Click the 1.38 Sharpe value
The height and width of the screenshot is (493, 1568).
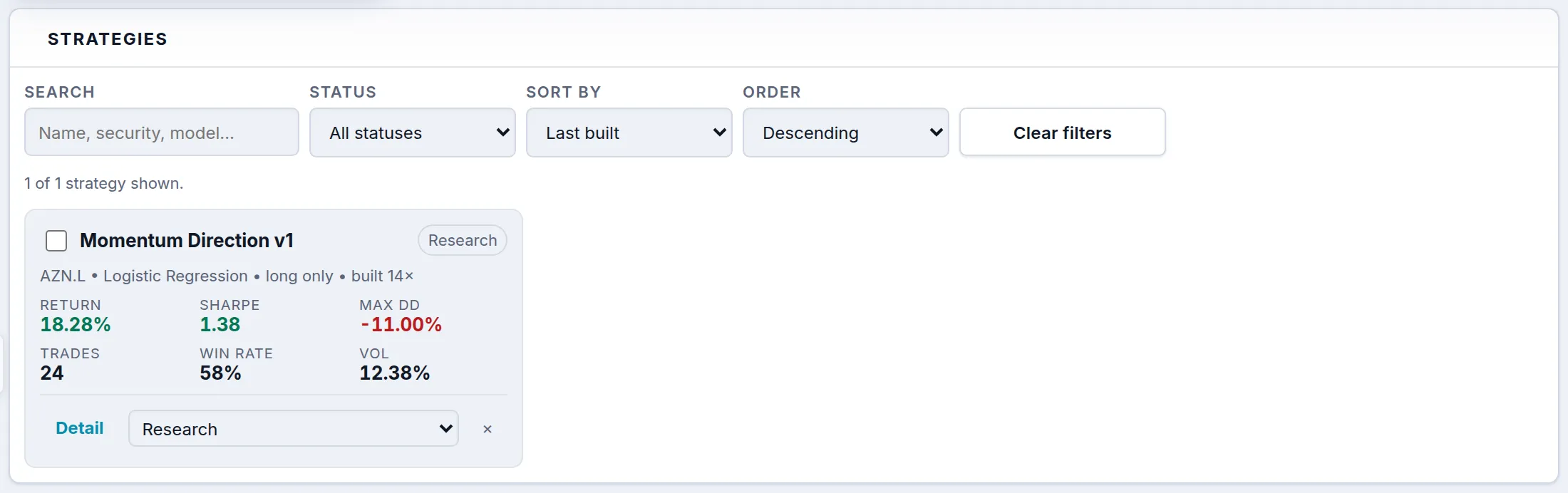point(220,325)
